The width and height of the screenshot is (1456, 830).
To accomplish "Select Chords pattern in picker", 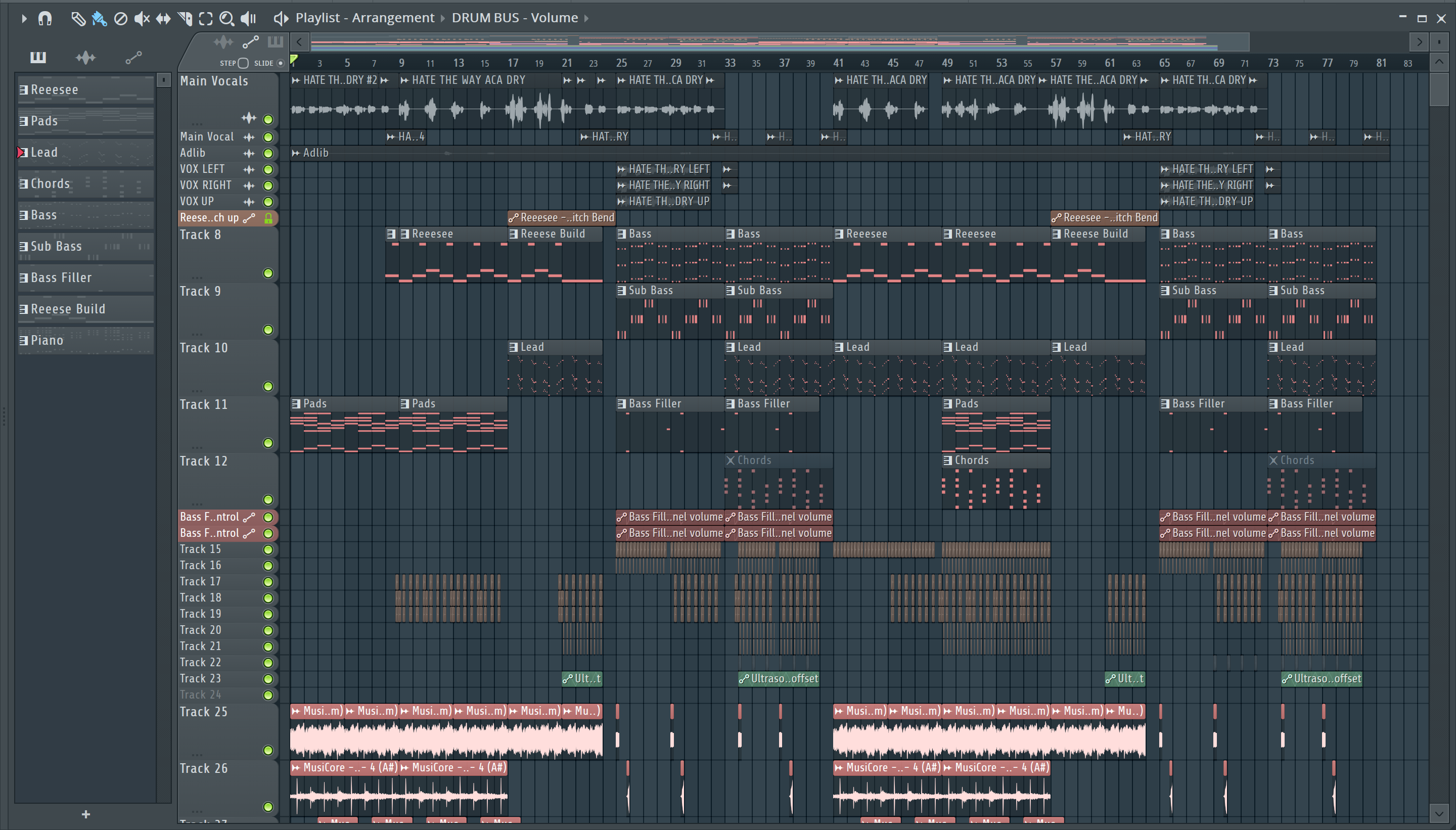I will pos(85,183).
